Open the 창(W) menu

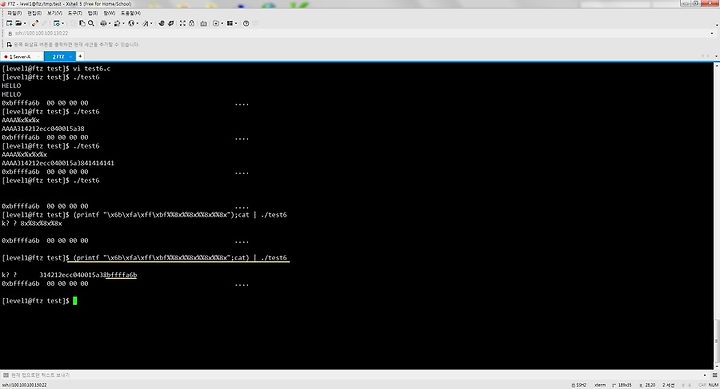[109, 13]
